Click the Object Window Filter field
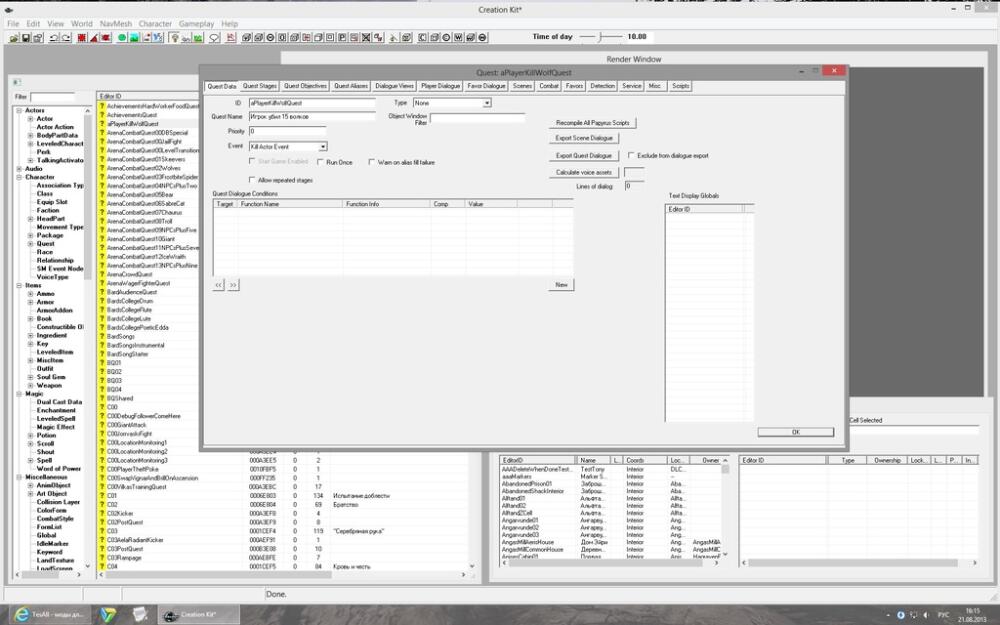The image size is (1000, 625). 477,117
